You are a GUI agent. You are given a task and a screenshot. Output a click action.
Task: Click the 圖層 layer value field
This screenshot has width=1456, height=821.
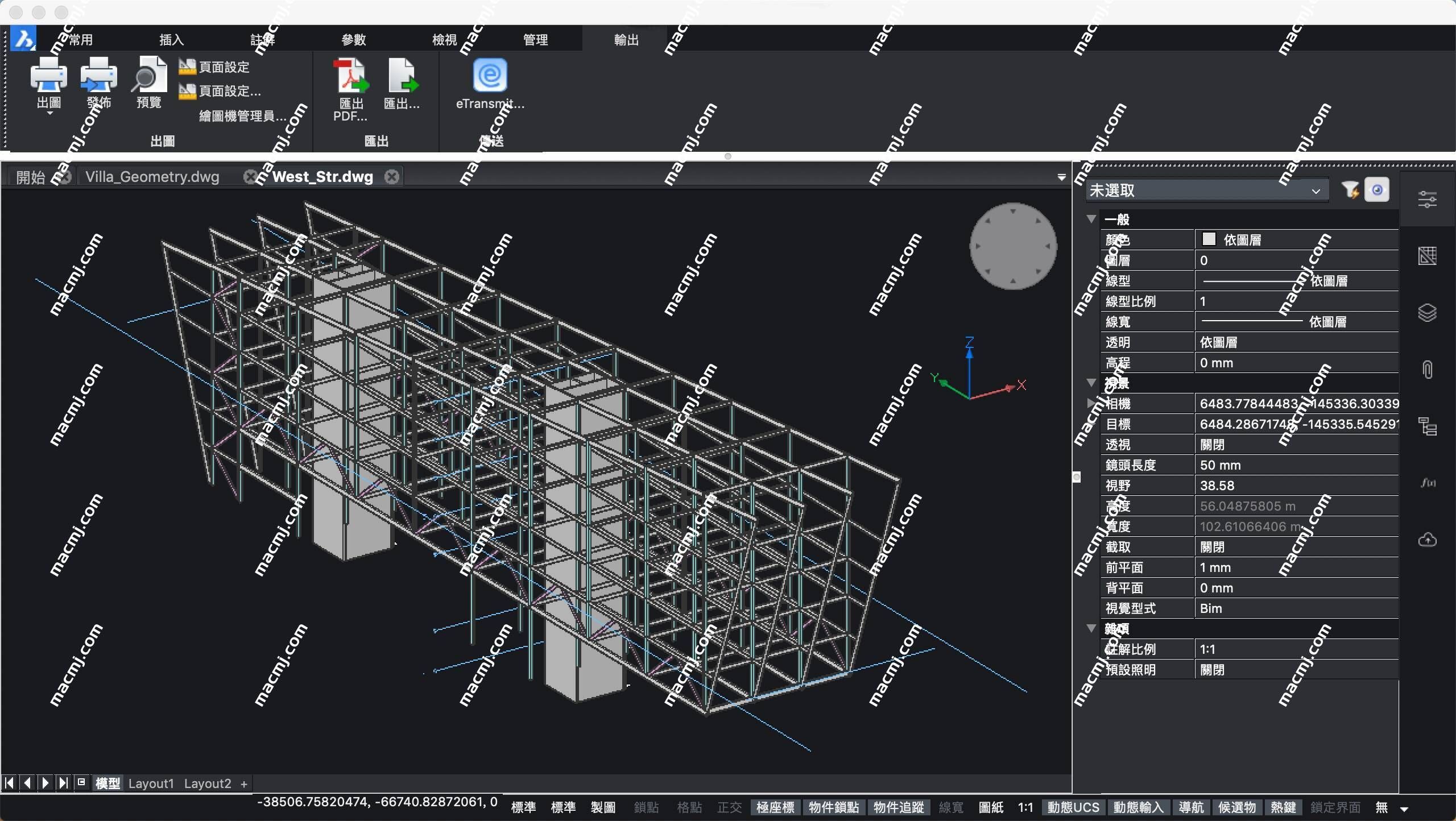(x=1297, y=260)
